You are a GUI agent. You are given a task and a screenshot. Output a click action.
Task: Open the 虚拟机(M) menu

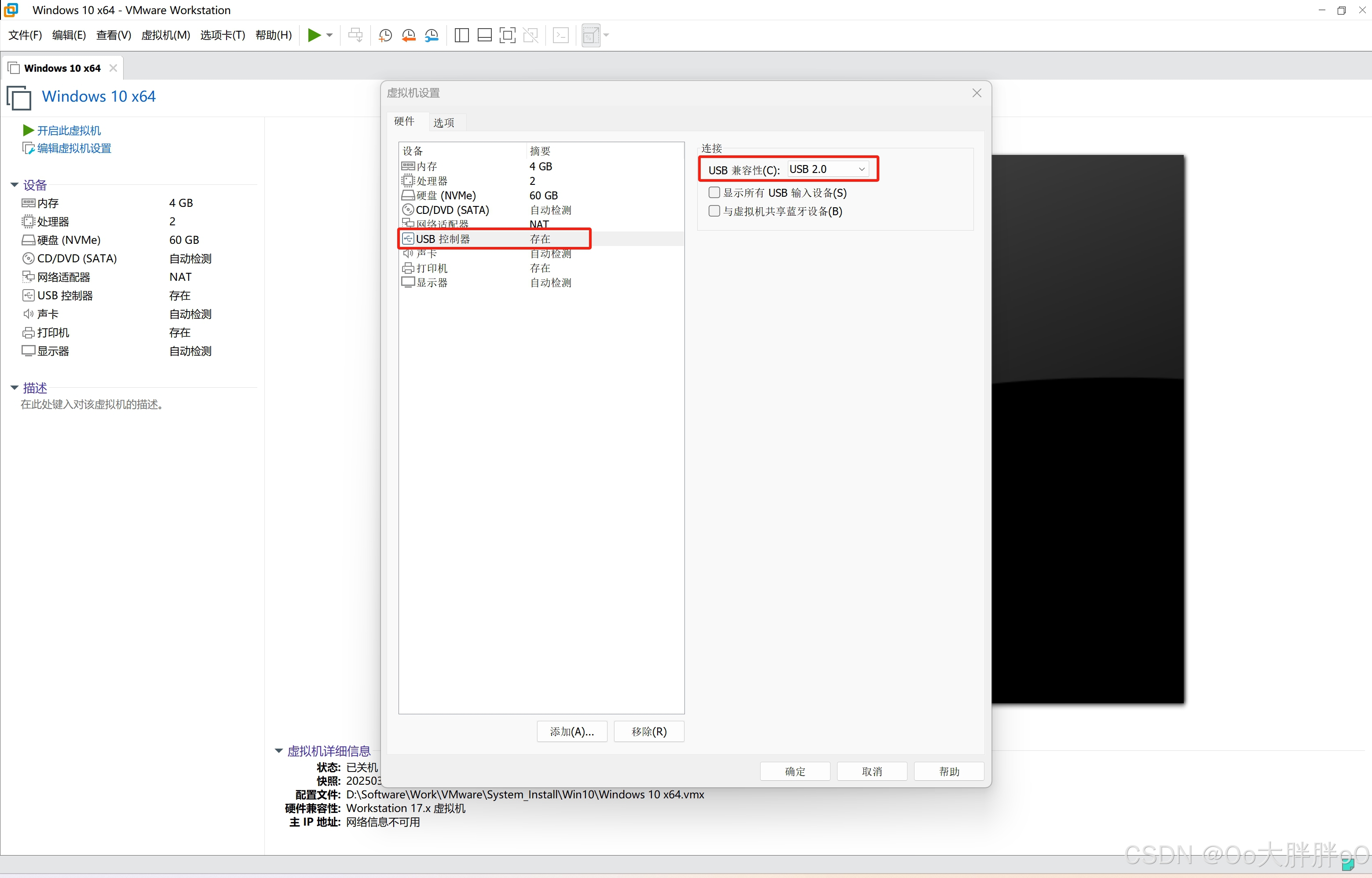click(x=165, y=35)
